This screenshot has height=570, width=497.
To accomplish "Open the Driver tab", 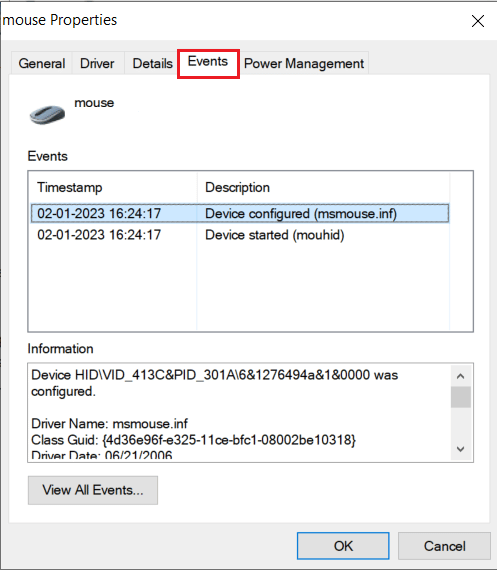I will (x=97, y=64).
